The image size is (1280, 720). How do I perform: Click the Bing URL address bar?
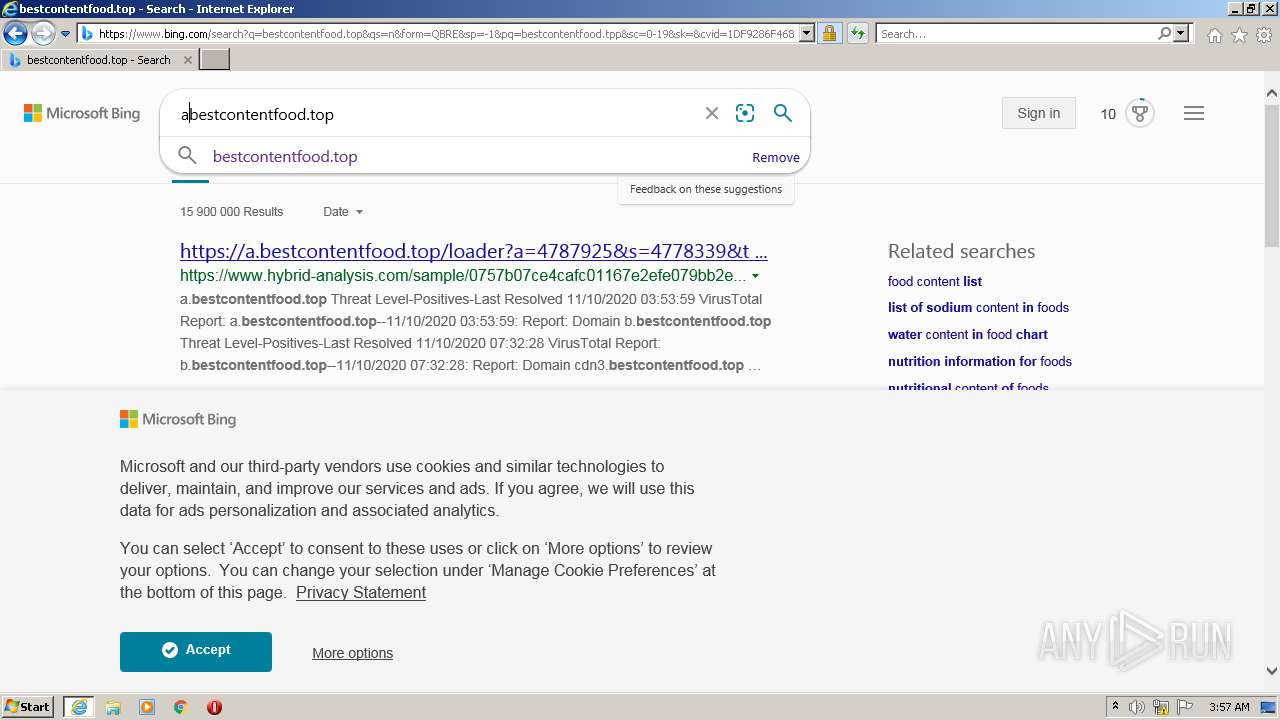pyautogui.click(x=446, y=34)
